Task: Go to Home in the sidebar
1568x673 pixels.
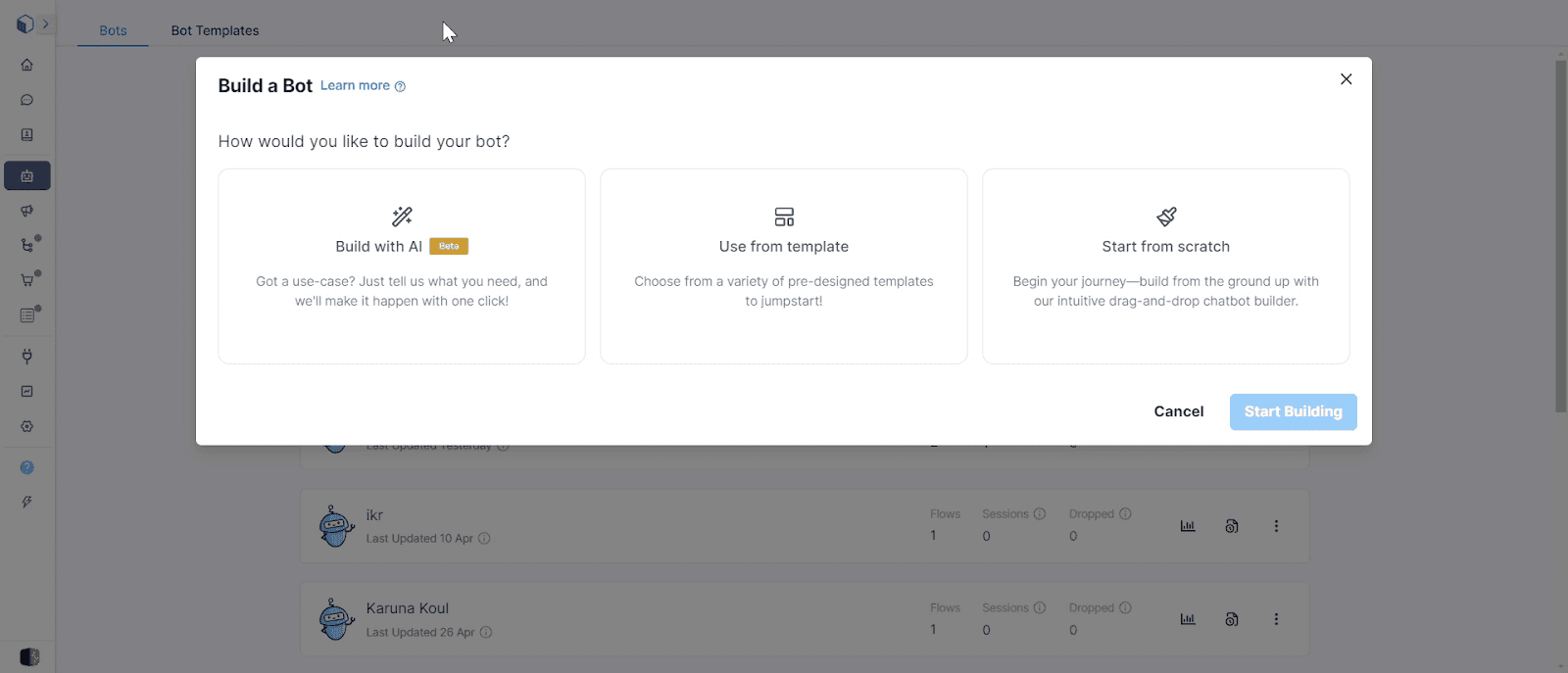Action: pos(27,65)
